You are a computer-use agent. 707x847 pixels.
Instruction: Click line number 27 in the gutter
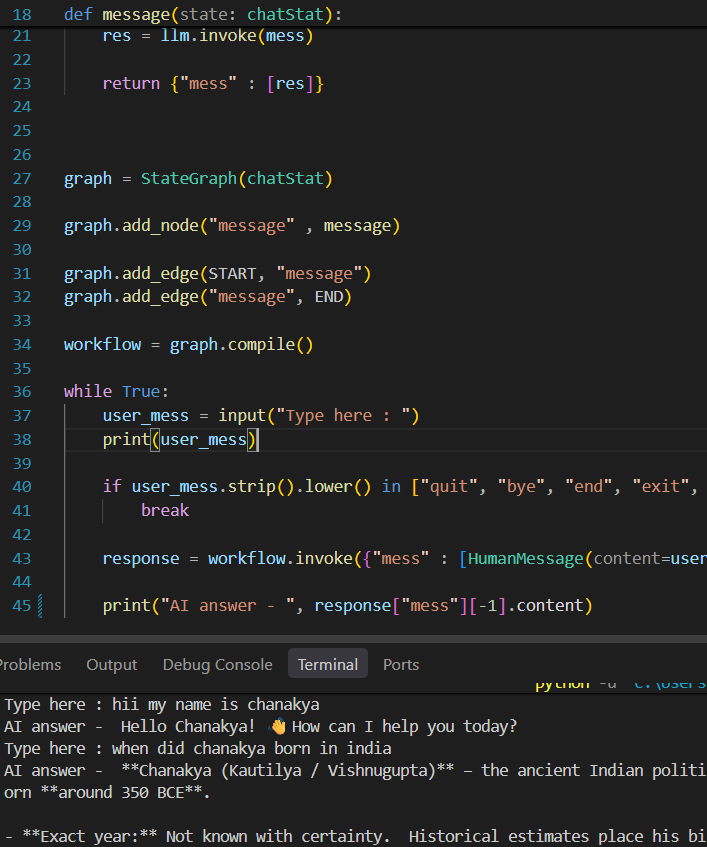22,179
